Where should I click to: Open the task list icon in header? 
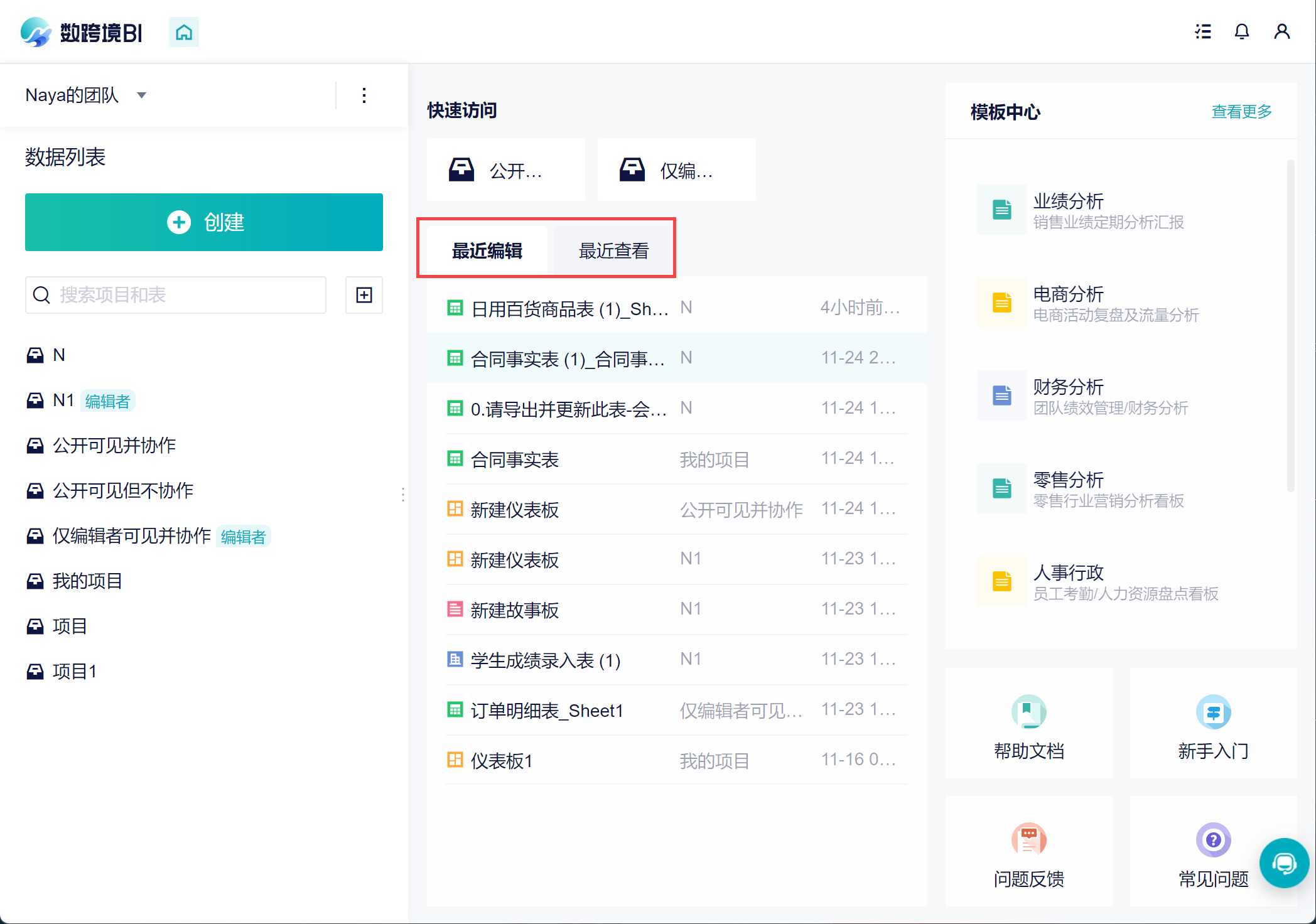pos(1202,32)
